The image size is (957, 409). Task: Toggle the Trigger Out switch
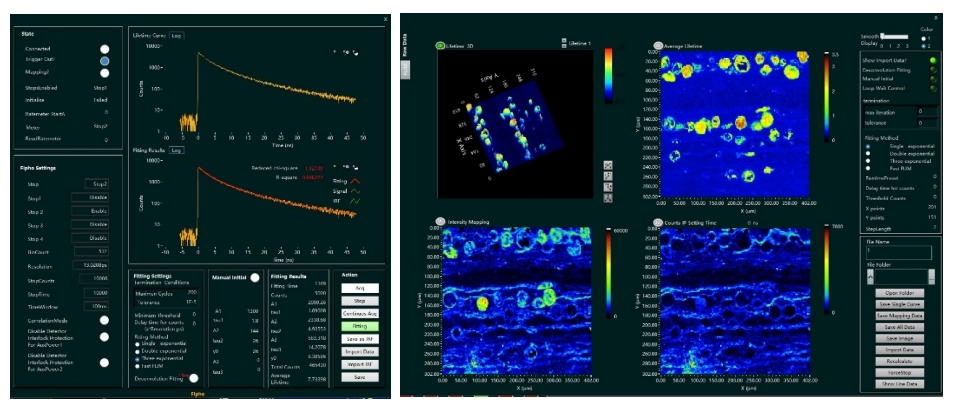point(104,61)
